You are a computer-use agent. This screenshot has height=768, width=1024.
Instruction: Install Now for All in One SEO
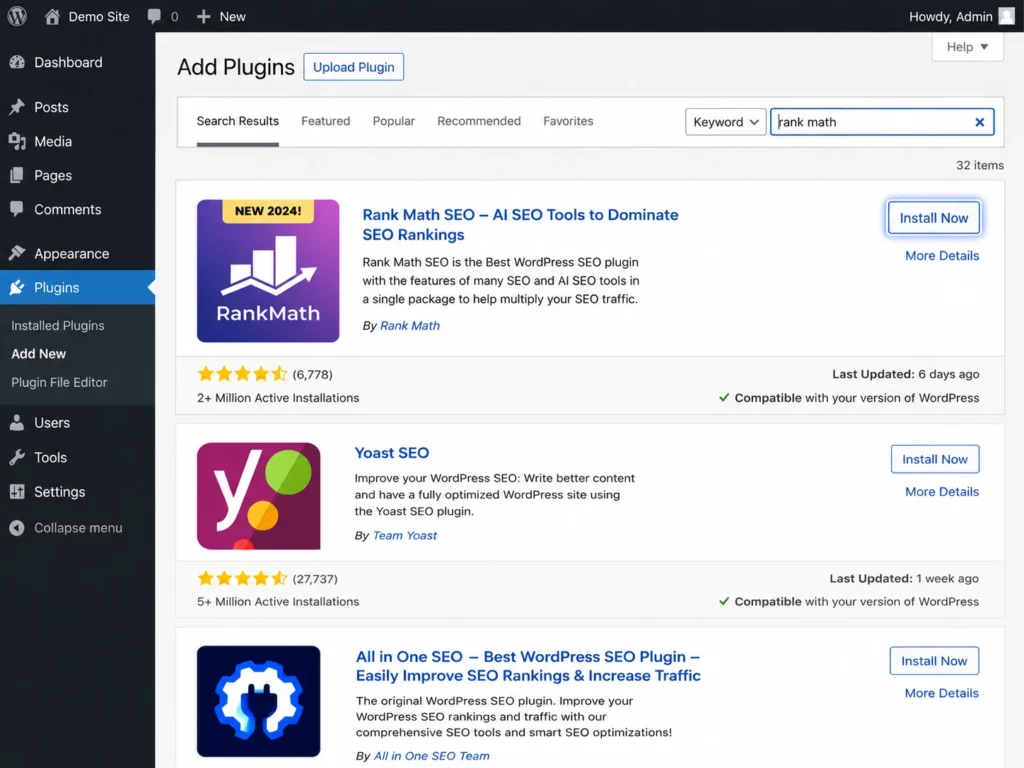pyautogui.click(x=934, y=661)
